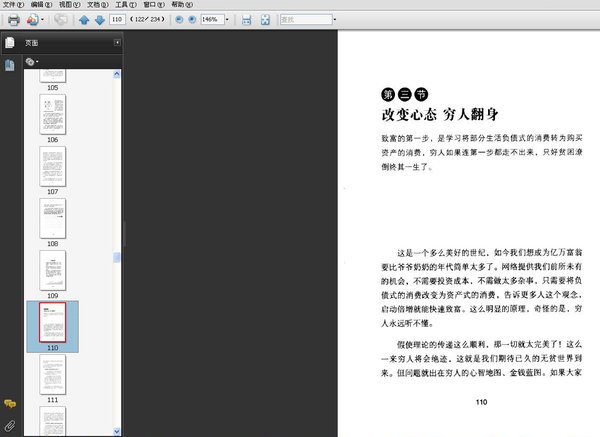Go to next page with down arrow

point(99,20)
